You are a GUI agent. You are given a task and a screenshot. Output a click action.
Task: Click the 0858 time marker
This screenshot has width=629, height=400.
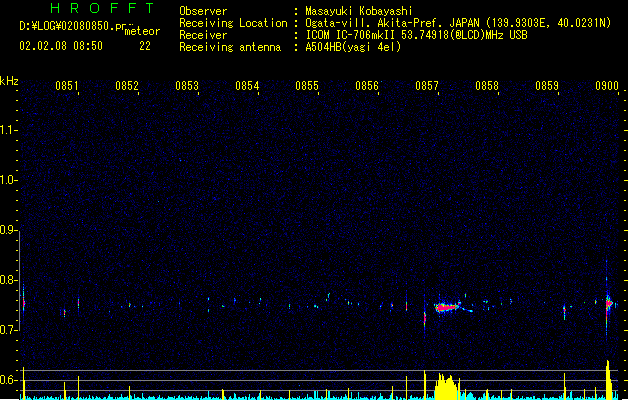[x=487, y=86]
